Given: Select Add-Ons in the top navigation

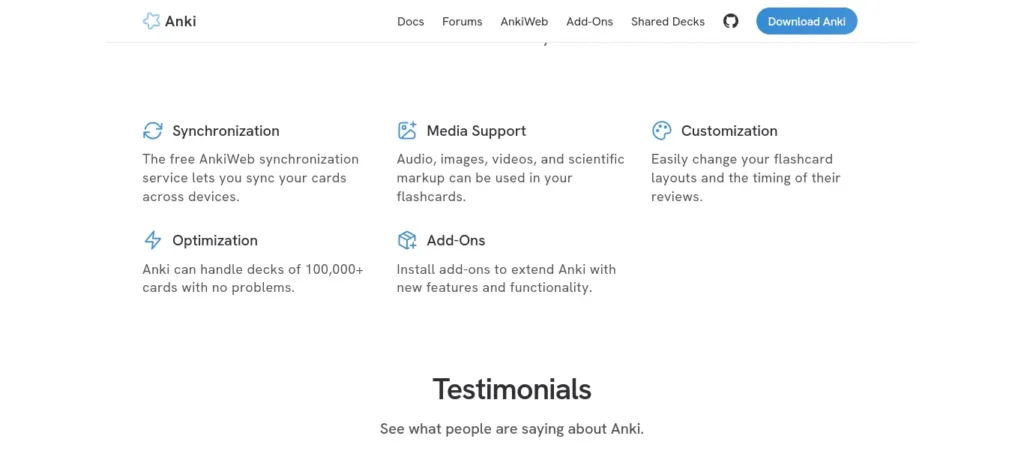Looking at the screenshot, I should [590, 22].
